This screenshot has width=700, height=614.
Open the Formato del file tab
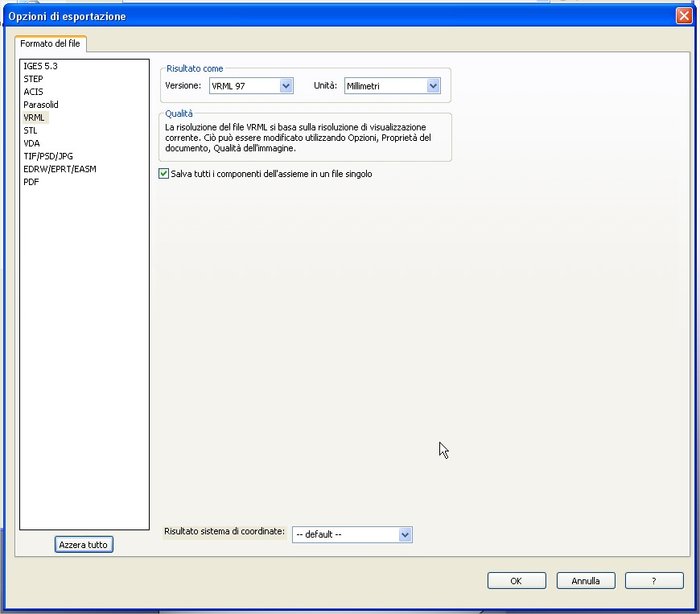pos(50,44)
